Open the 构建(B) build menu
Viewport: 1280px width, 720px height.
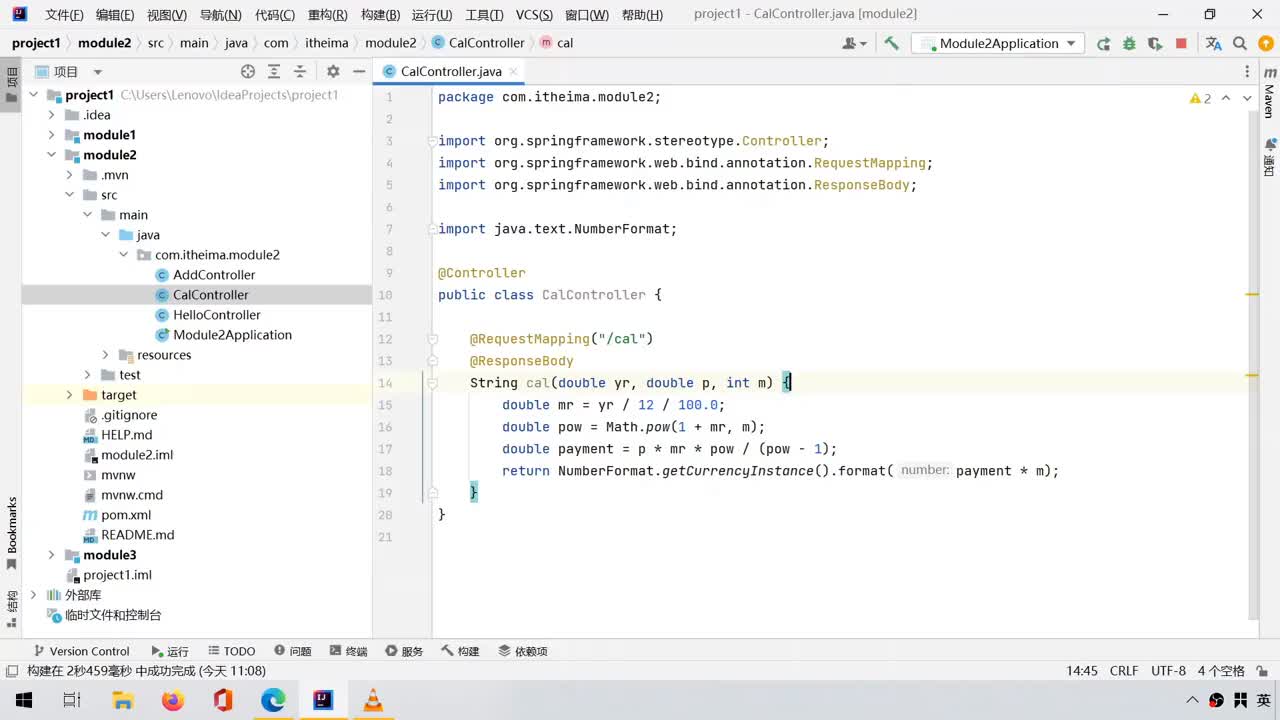[x=380, y=15]
